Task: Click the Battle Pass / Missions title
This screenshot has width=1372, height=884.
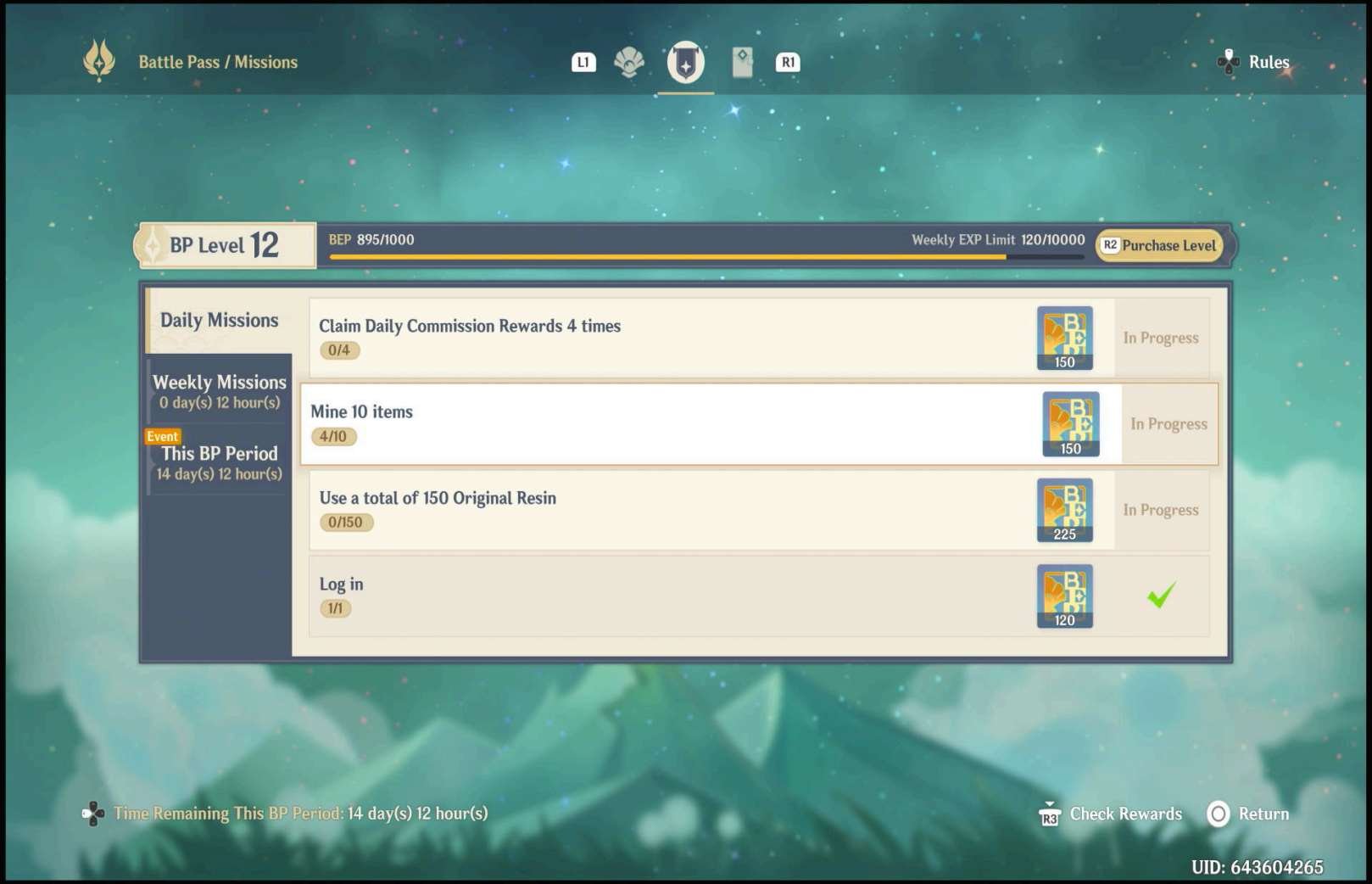Action: (218, 62)
